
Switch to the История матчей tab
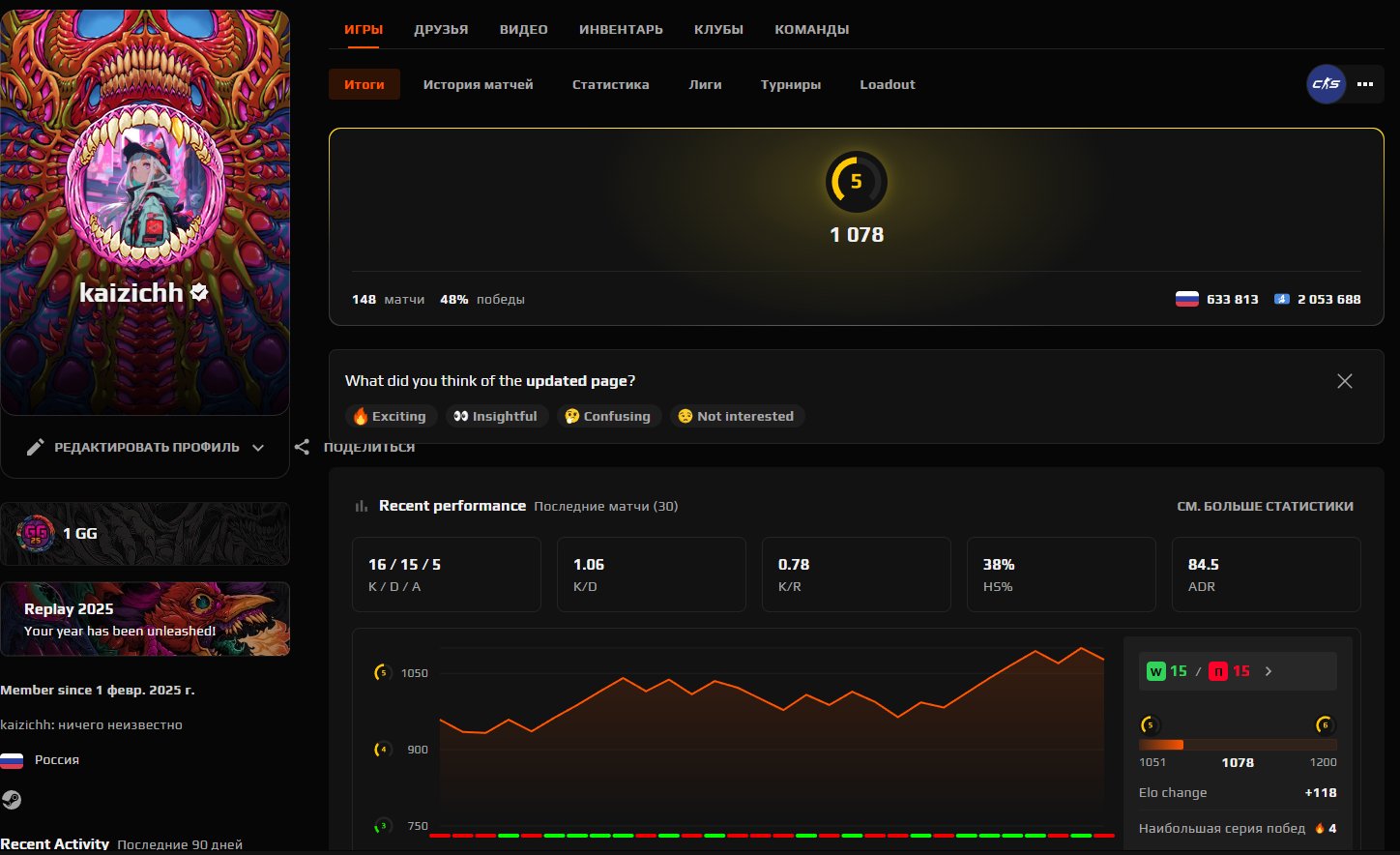[x=478, y=84]
